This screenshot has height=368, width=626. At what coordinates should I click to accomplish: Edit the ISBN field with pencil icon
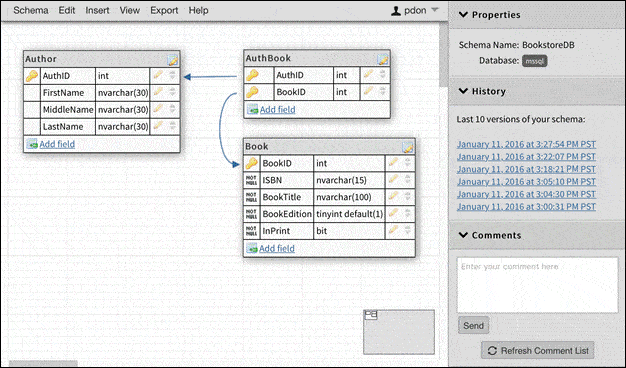pos(393,179)
